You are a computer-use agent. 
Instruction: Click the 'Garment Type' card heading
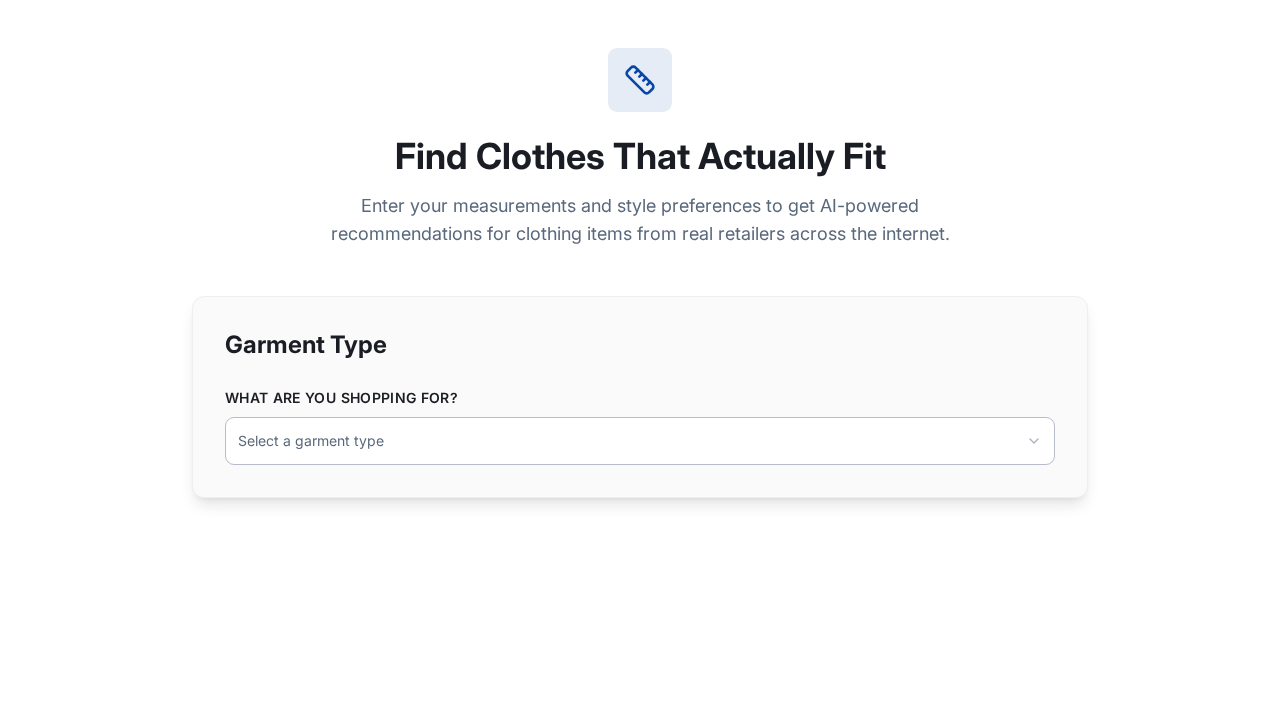[x=306, y=345]
